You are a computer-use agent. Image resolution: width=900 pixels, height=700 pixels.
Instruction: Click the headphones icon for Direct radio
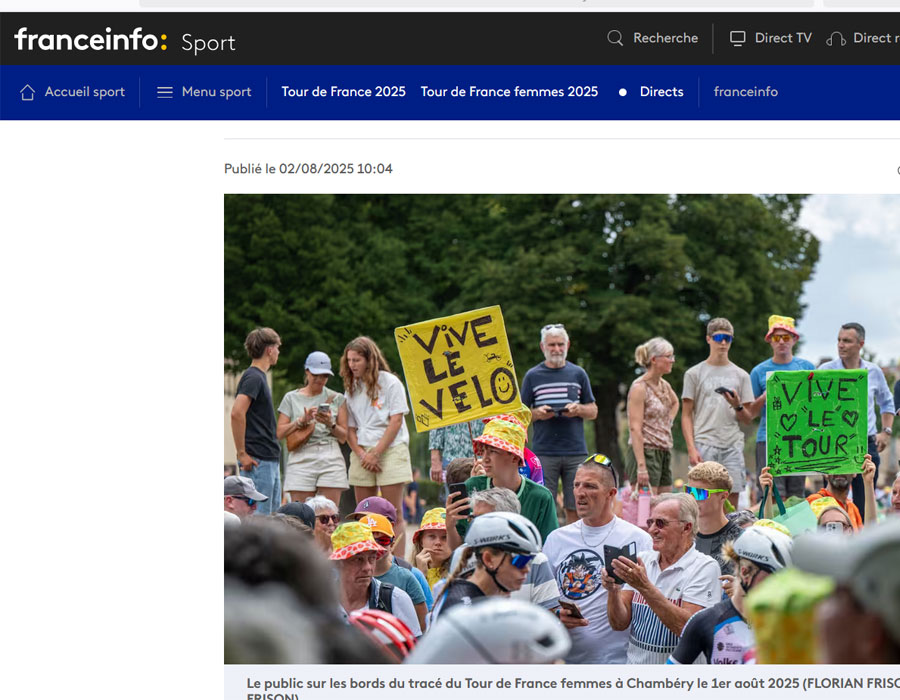point(835,38)
